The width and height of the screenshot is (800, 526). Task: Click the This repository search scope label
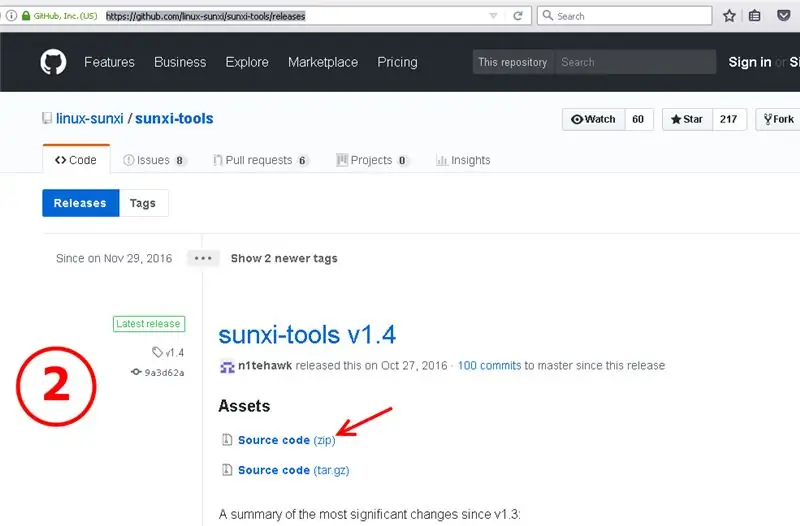click(513, 62)
